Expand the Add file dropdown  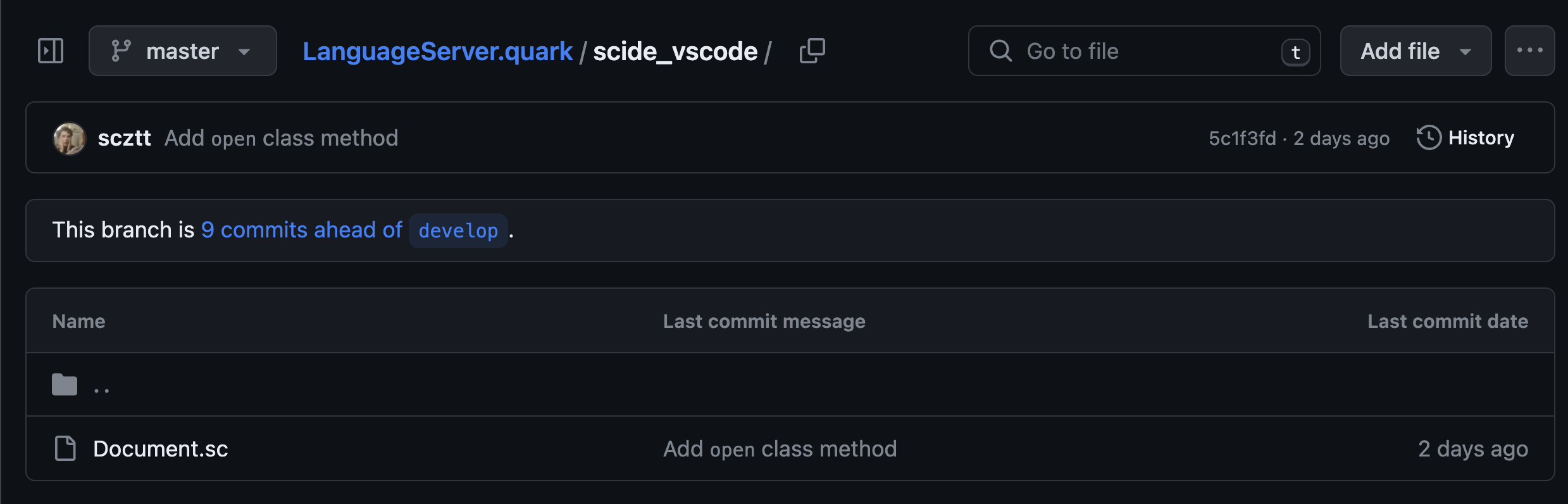[1416, 51]
